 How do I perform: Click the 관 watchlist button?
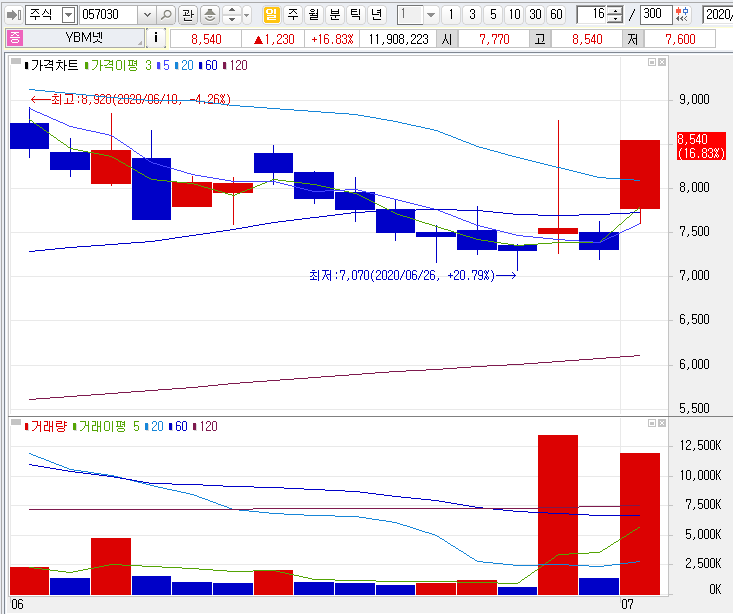[188, 15]
